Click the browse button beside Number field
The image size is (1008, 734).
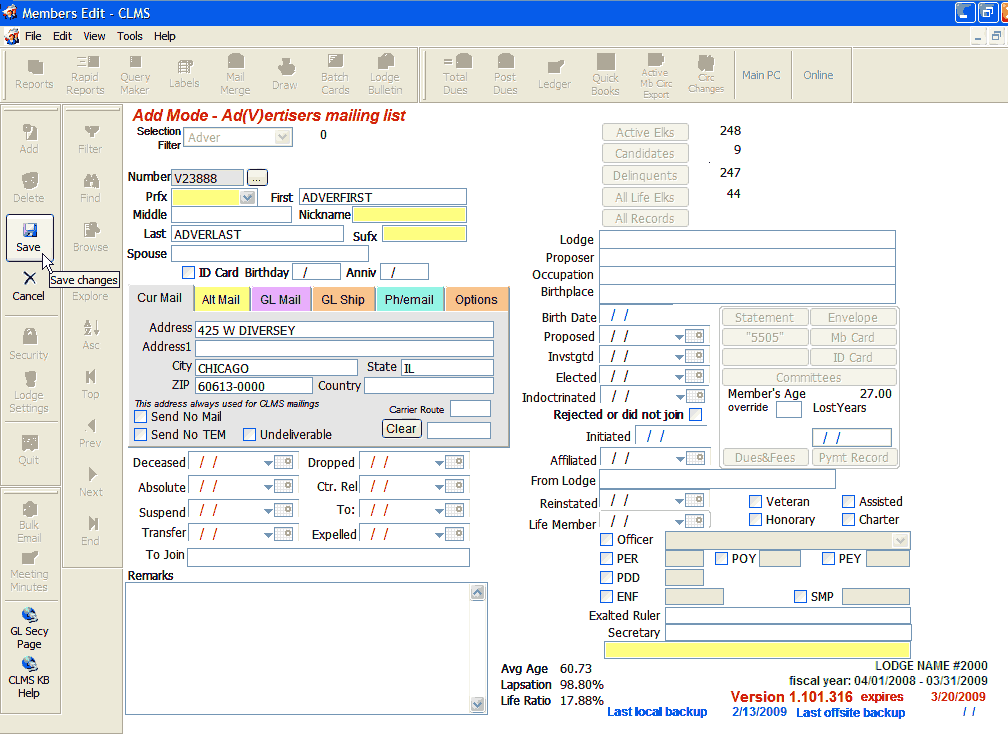[257, 177]
